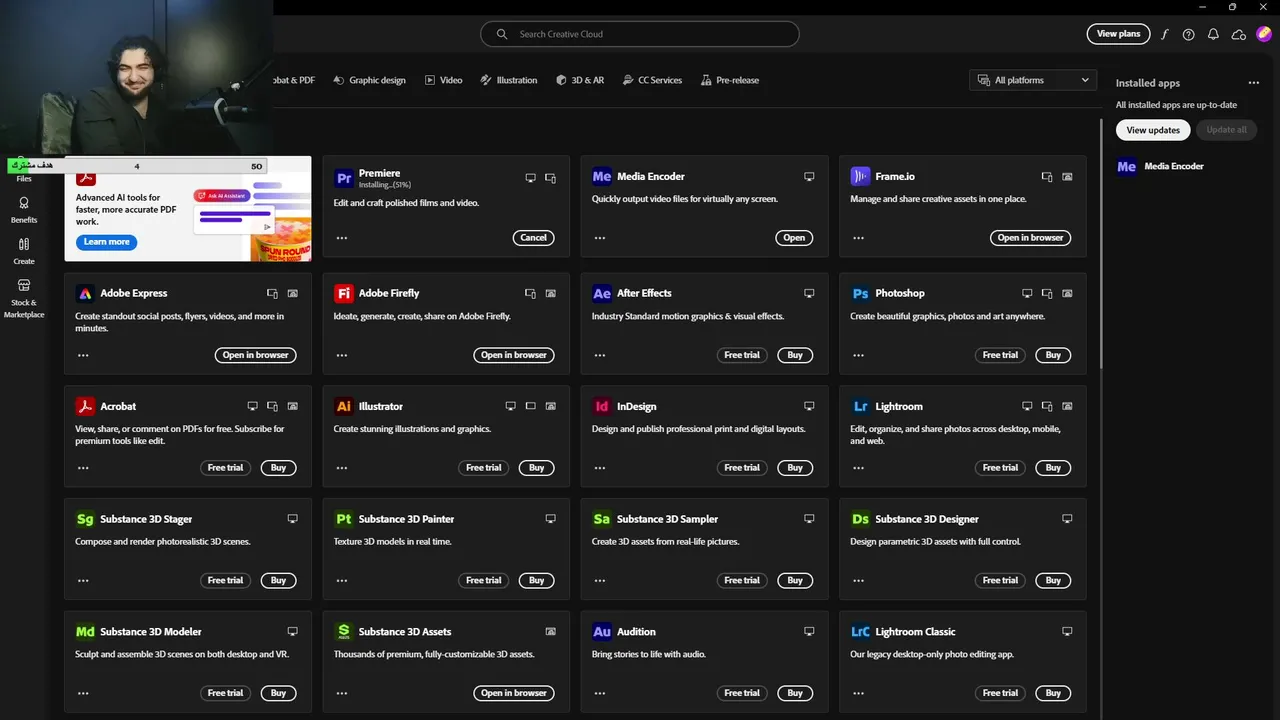
Task: Open the user profile avatar
Action: tap(1263, 34)
